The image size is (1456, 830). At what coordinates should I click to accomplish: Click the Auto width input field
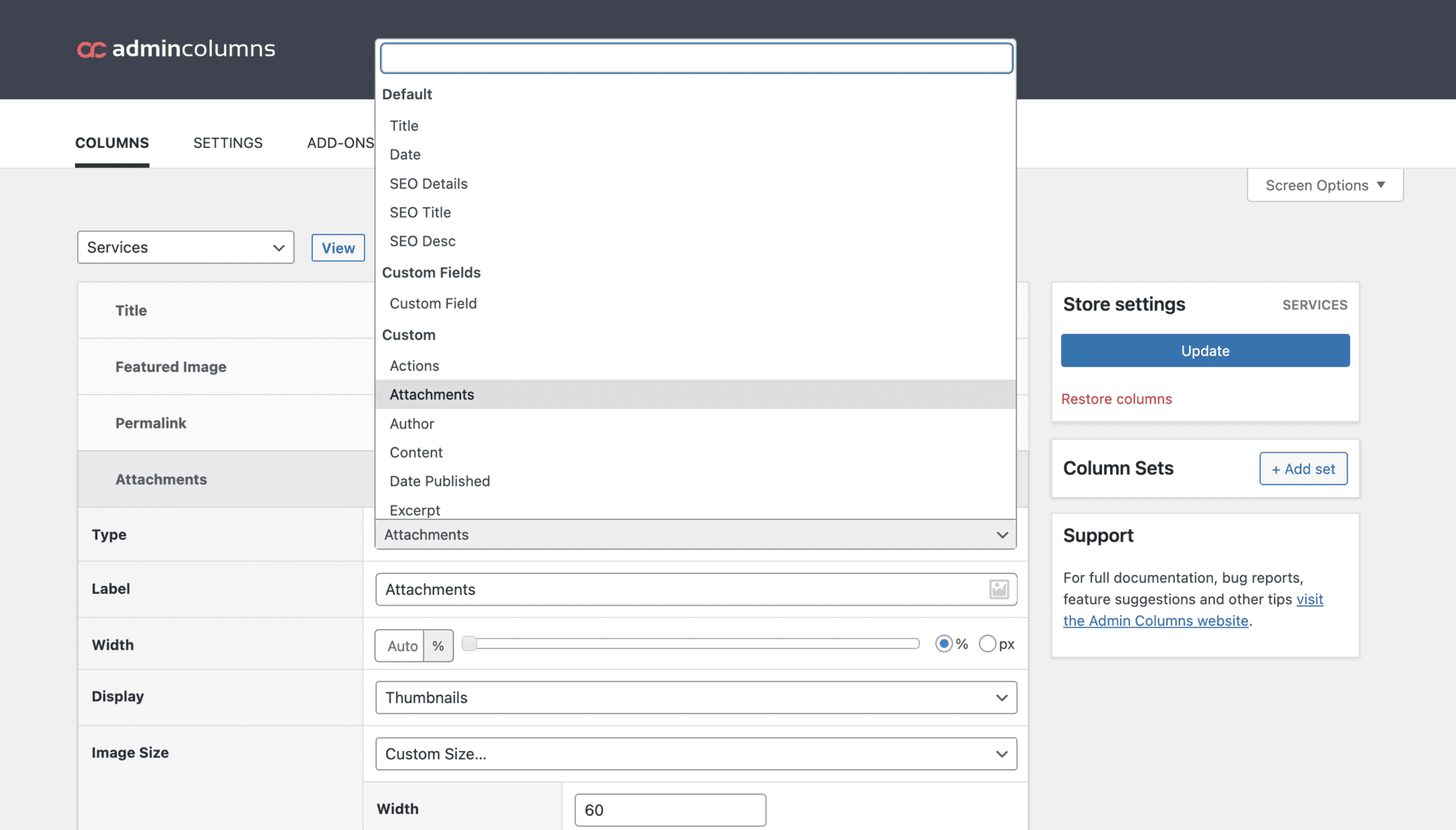(x=400, y=646)
